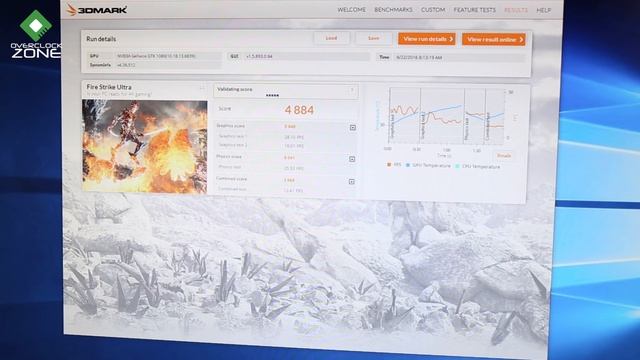Click the GPU name field
Viewport: 640px width, 360px height.
pos(169,56)
